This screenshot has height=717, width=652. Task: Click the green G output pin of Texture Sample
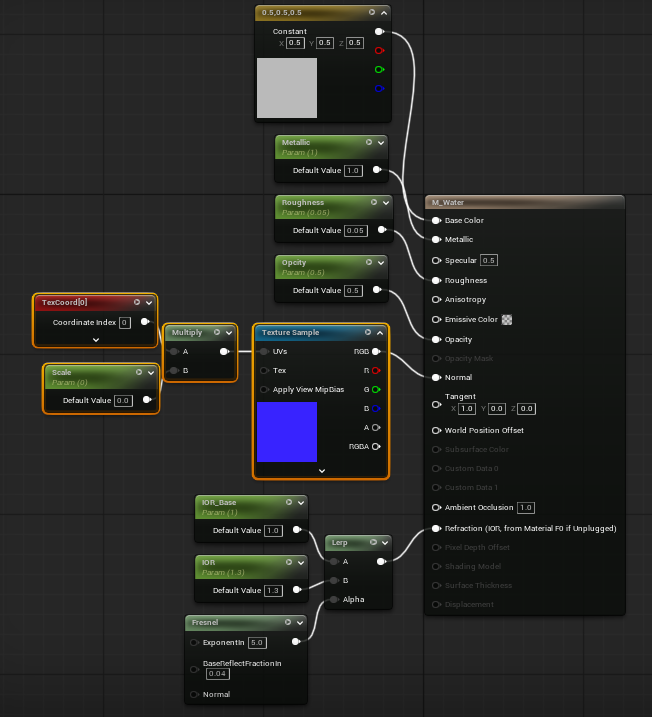tap(376, 390)
